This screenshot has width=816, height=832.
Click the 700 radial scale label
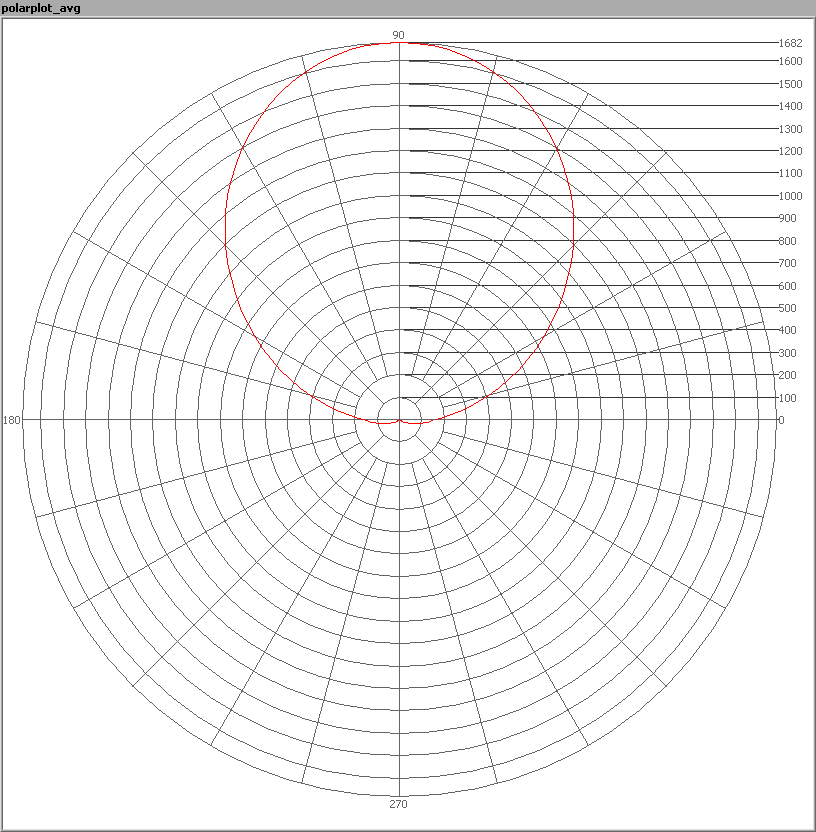coord(787,263)
